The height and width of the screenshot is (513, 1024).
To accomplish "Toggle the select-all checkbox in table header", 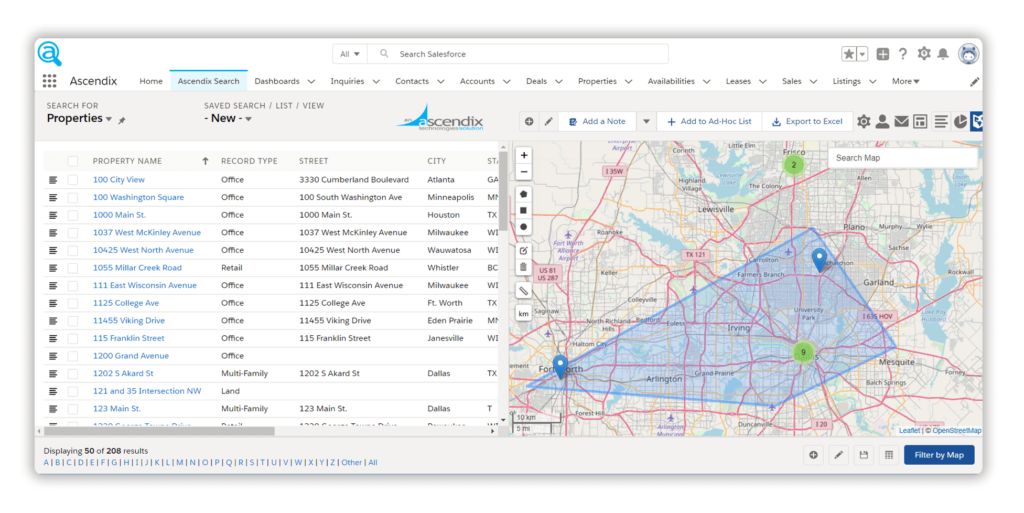I will [72, 161].
